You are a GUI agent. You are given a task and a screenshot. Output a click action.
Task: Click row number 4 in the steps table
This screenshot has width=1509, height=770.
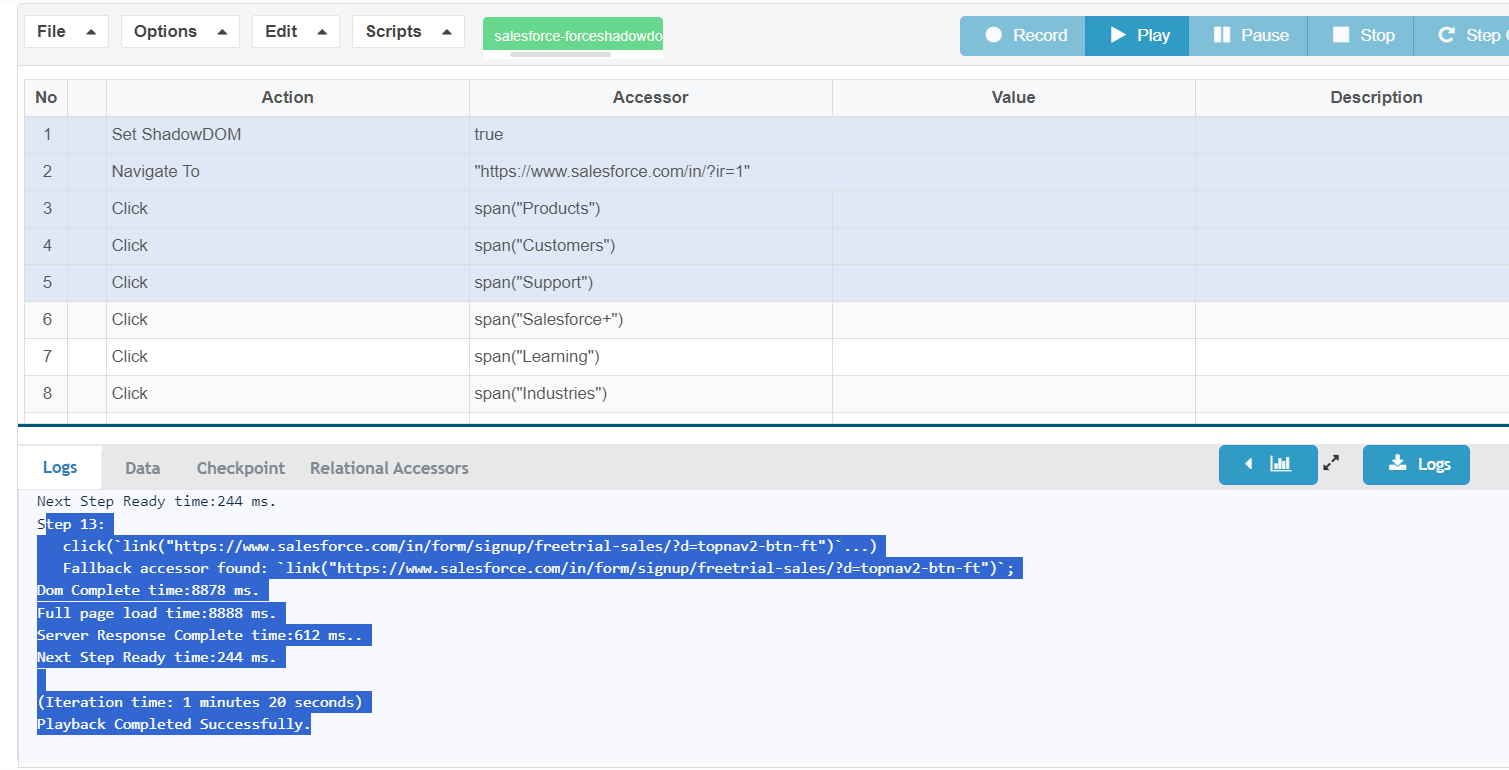(x=46, y=246)
